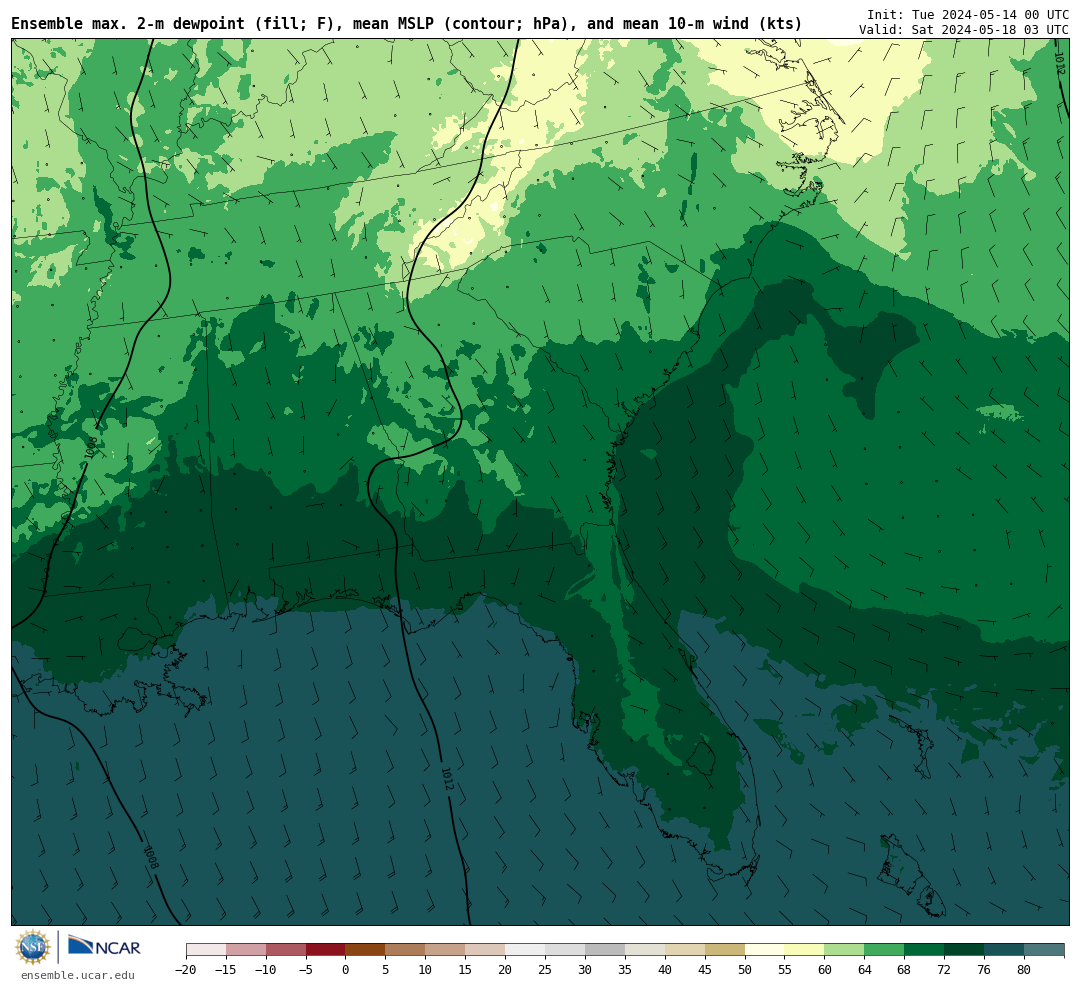Click the Init time Tue 2024-05-14 00 UTC

pos(968,14)
